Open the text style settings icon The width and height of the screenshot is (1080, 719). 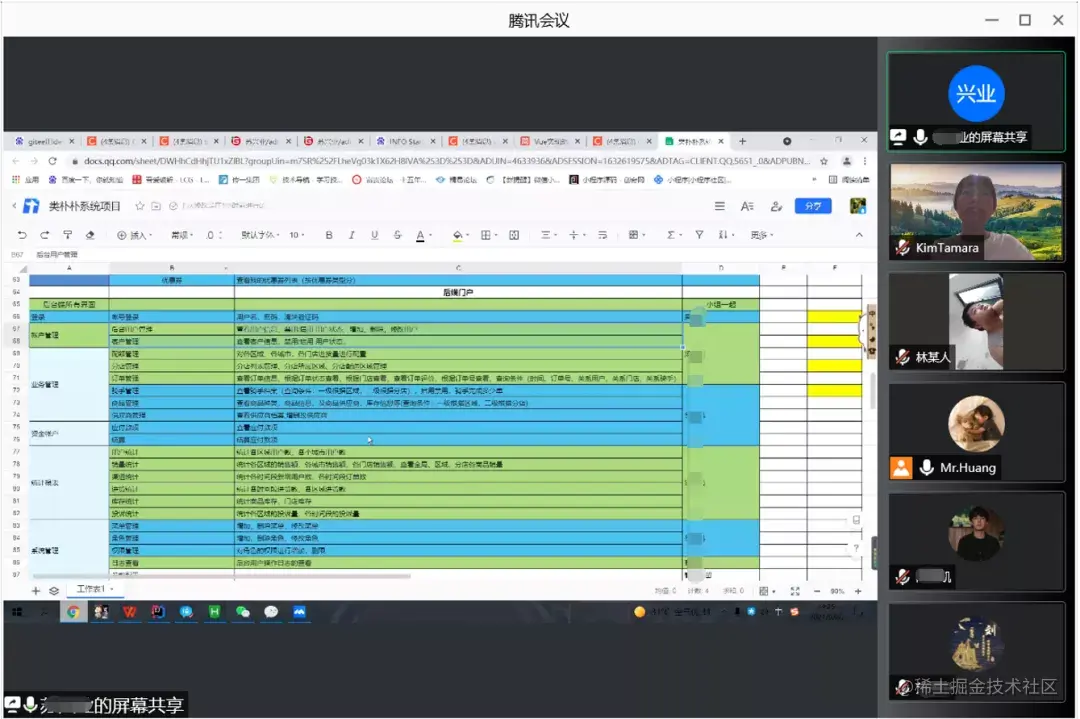tap(747, 206)
